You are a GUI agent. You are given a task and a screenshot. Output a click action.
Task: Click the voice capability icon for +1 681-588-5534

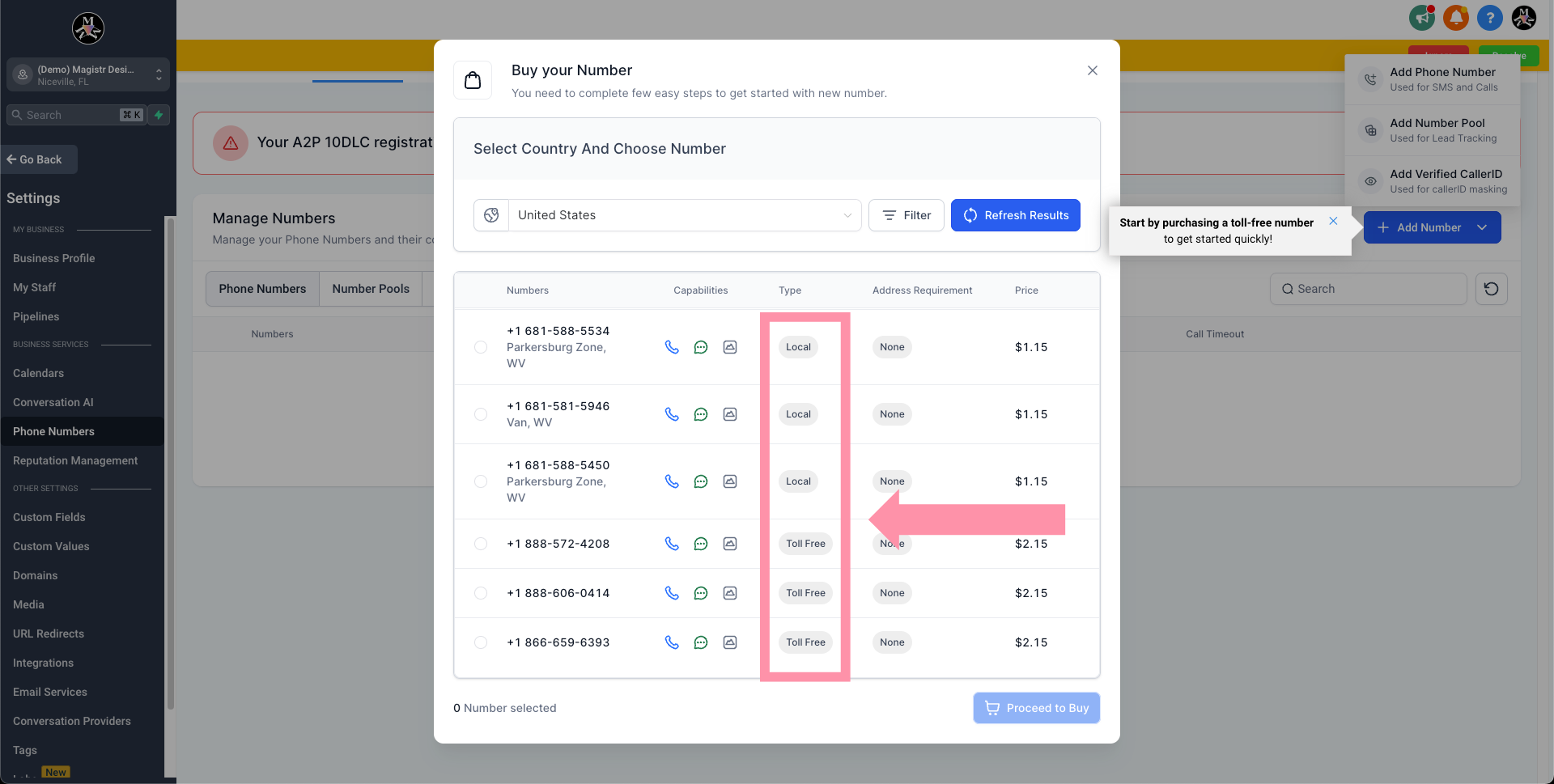672,347
